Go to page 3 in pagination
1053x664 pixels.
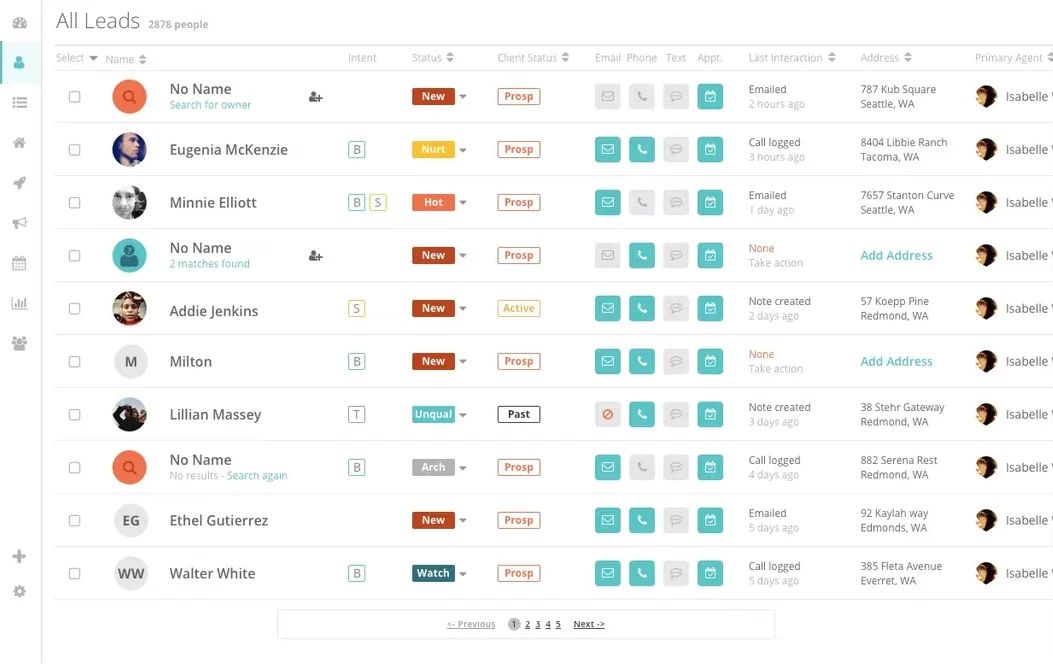click(x=537, y=624)
